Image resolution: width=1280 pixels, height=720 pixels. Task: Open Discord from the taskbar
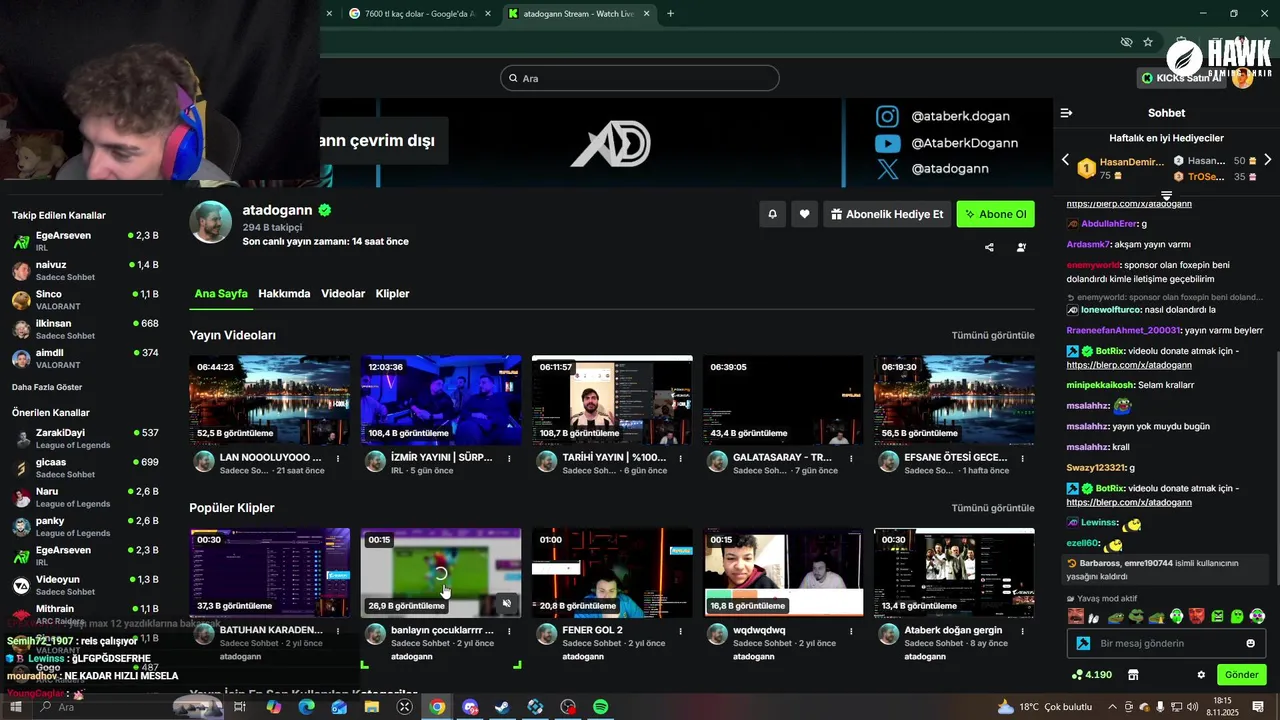pos(470,707)
